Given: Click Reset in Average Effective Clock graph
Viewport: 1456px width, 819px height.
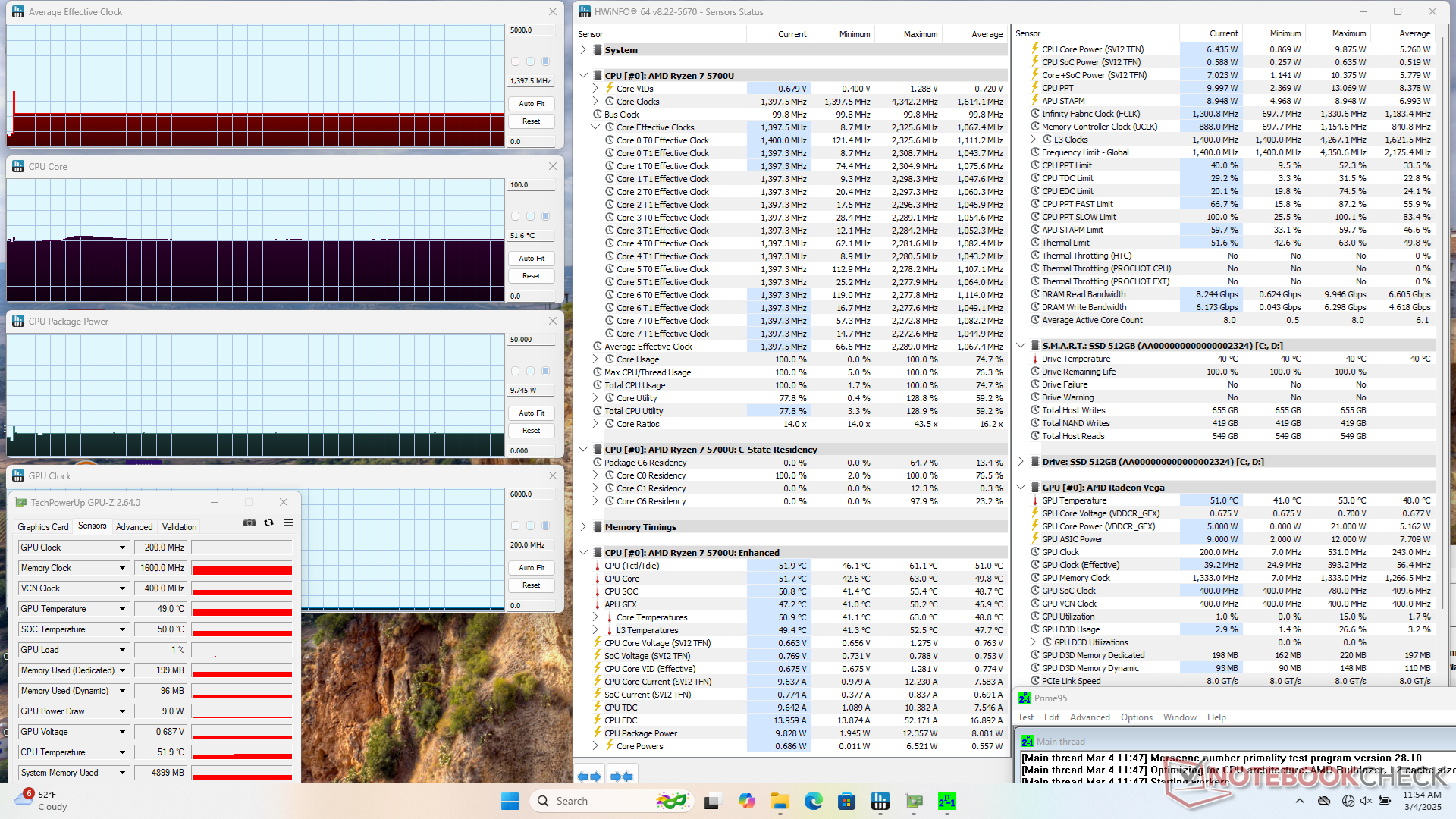Looking at the screenshot, I should (x=532, y=121).
